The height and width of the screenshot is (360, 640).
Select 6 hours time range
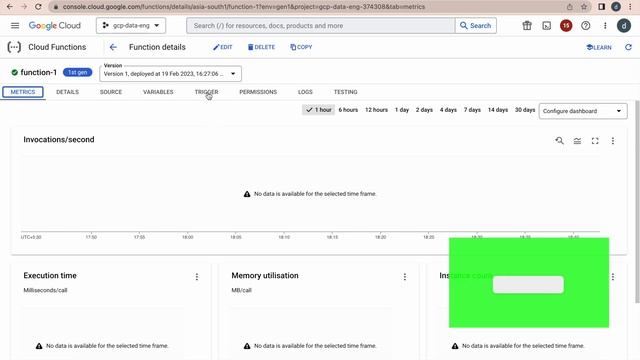point(348,110)
